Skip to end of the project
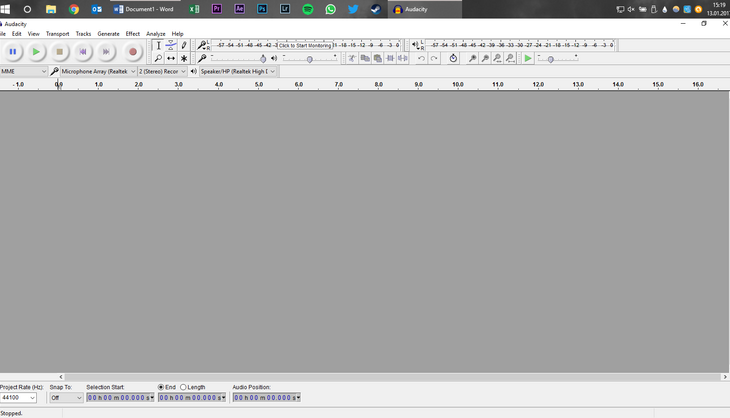This screenshot has width=730, height=418. [106, 52]
